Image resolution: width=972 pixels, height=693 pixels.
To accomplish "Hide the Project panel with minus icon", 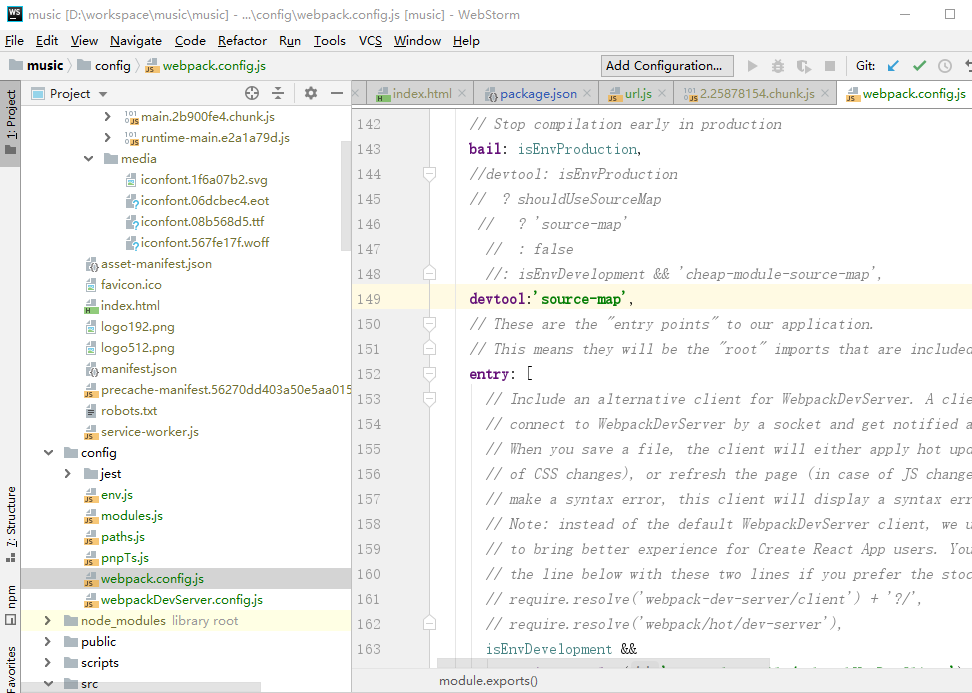I will coord(337,93).
